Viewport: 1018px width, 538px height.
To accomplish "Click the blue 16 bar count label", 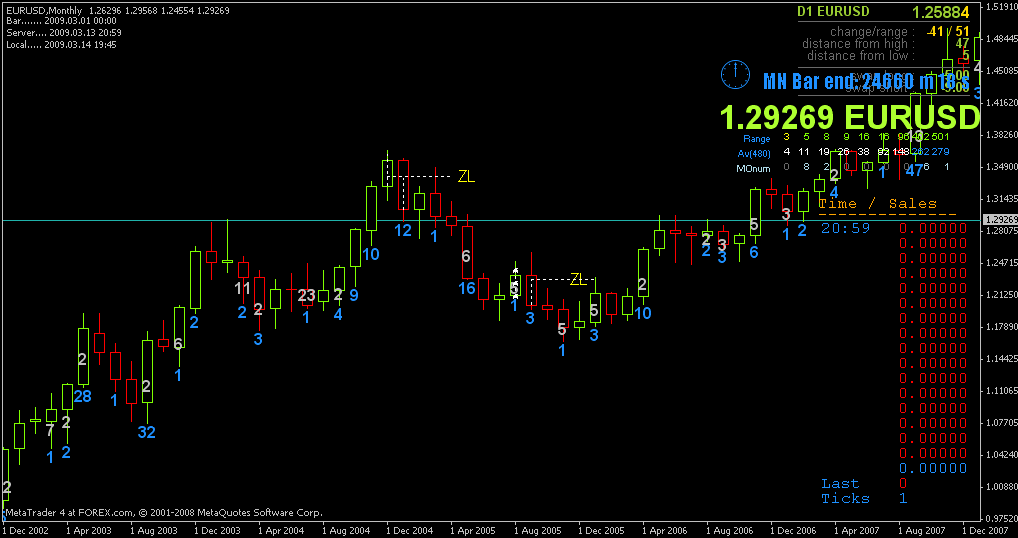I will click(467, 288).
